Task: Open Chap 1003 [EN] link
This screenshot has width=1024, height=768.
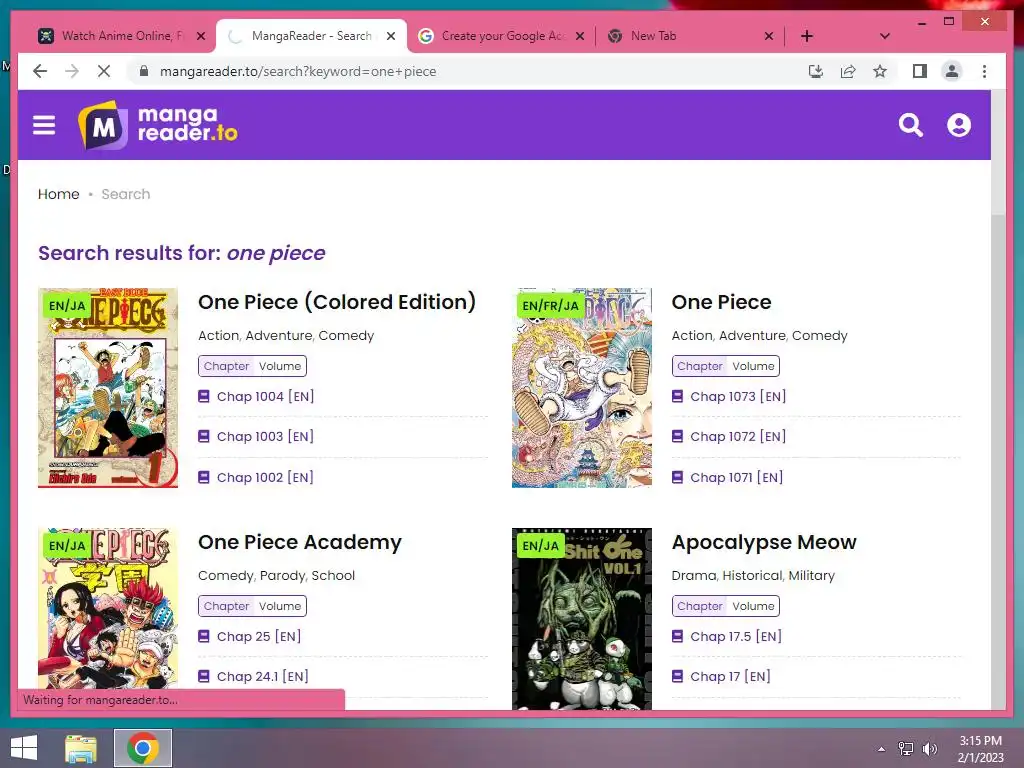Action: tap(265, 436)
